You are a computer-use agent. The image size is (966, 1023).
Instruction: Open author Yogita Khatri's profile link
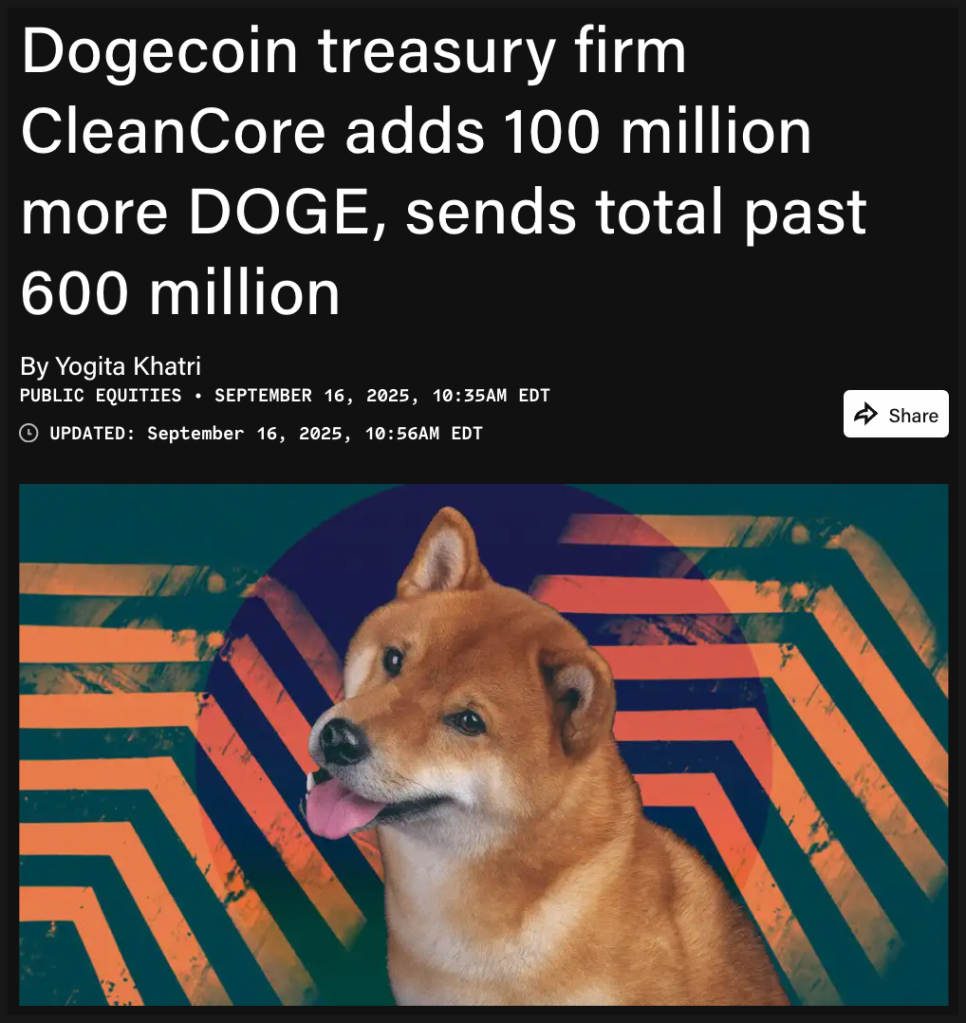(128, 366)
